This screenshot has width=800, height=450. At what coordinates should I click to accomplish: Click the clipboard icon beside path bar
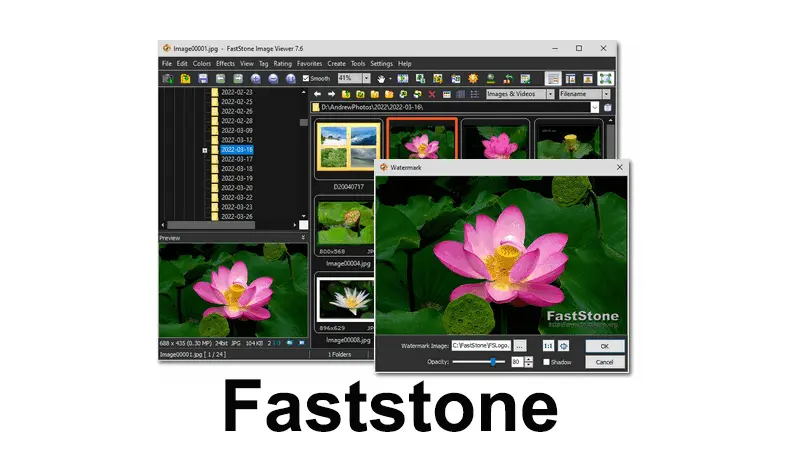tap(608, 108)
